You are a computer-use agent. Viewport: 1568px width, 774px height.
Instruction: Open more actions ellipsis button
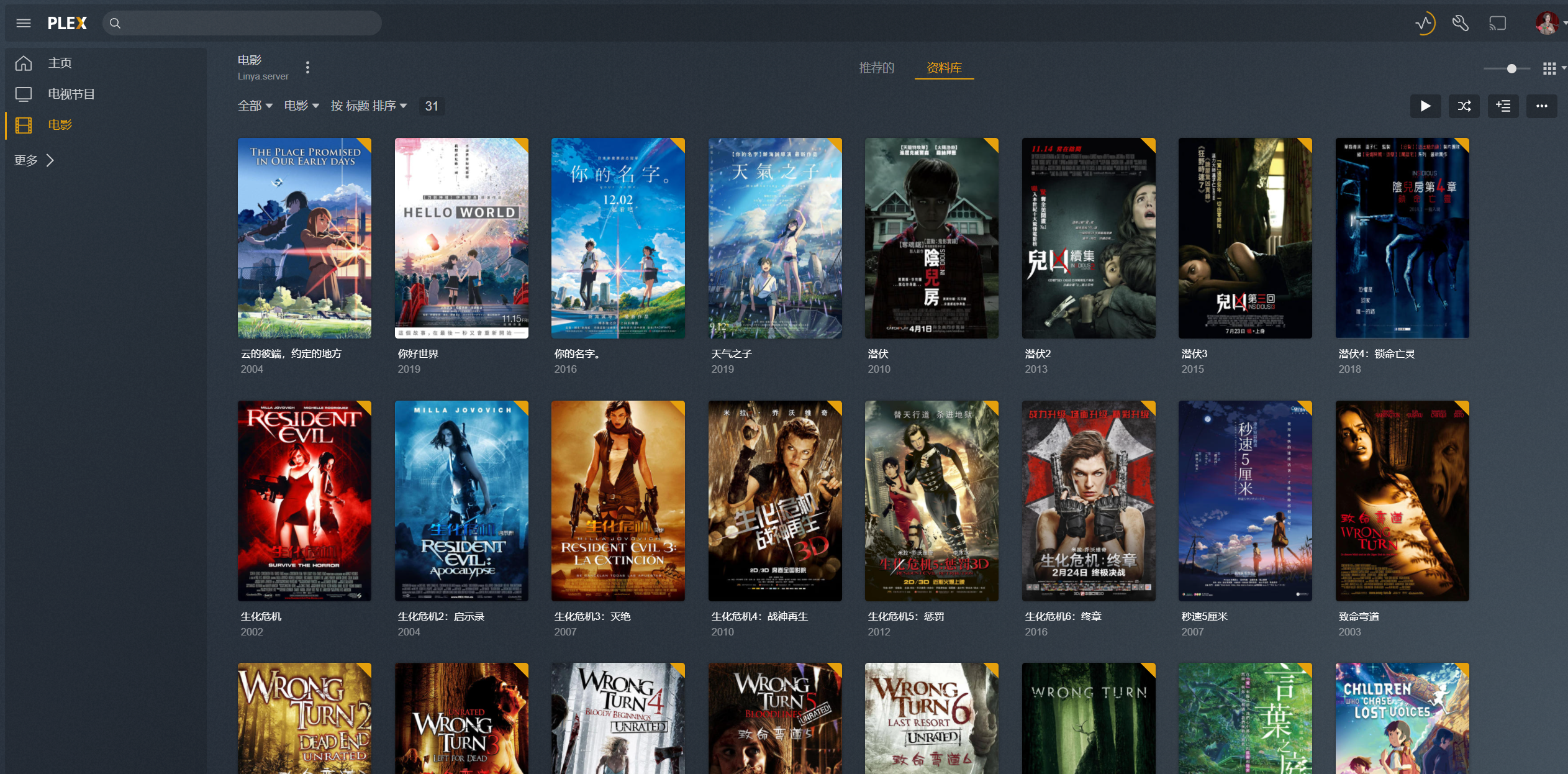click(x=1542, y=106)
